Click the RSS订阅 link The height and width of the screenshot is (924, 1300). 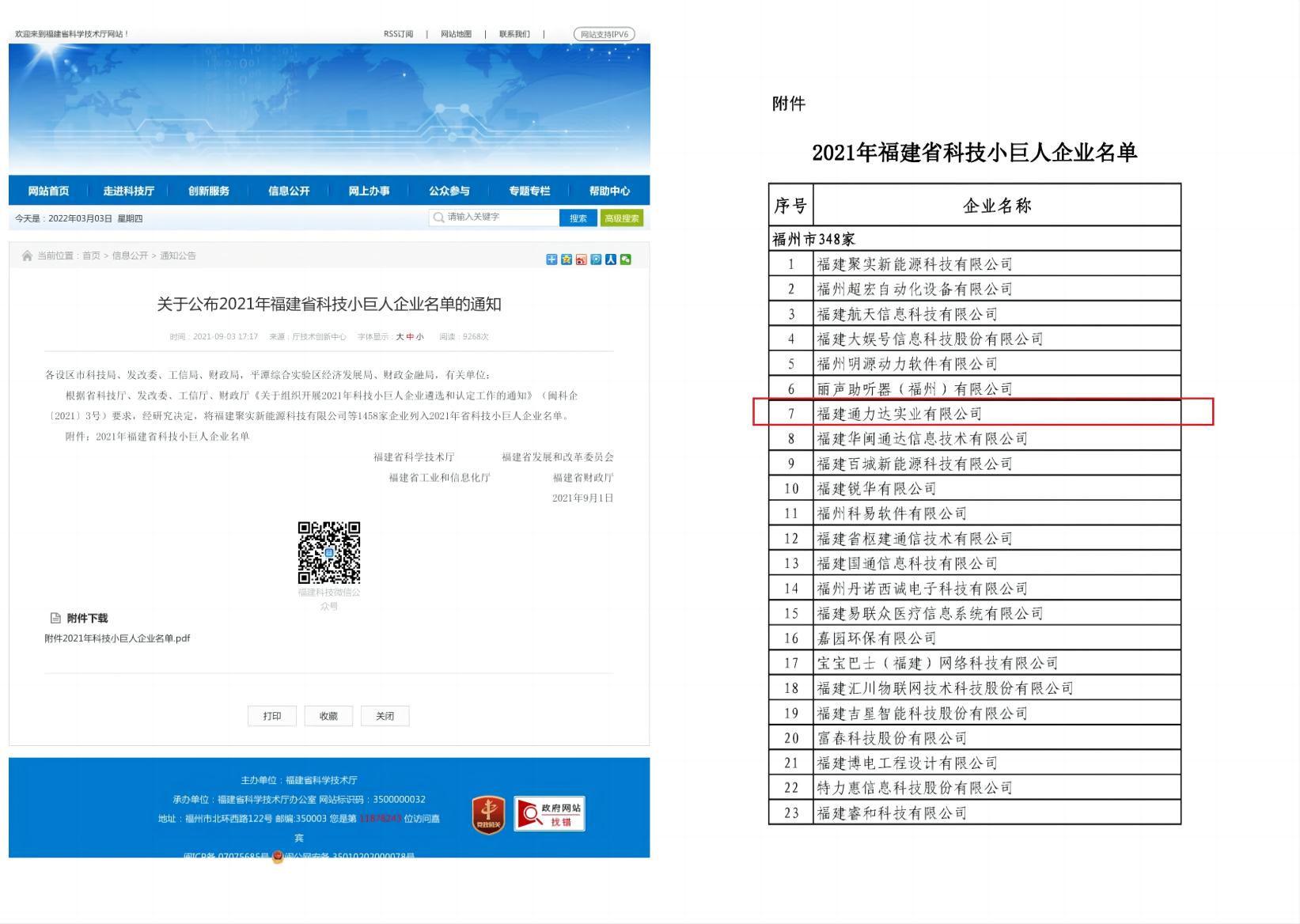click(x=399, y=34)
